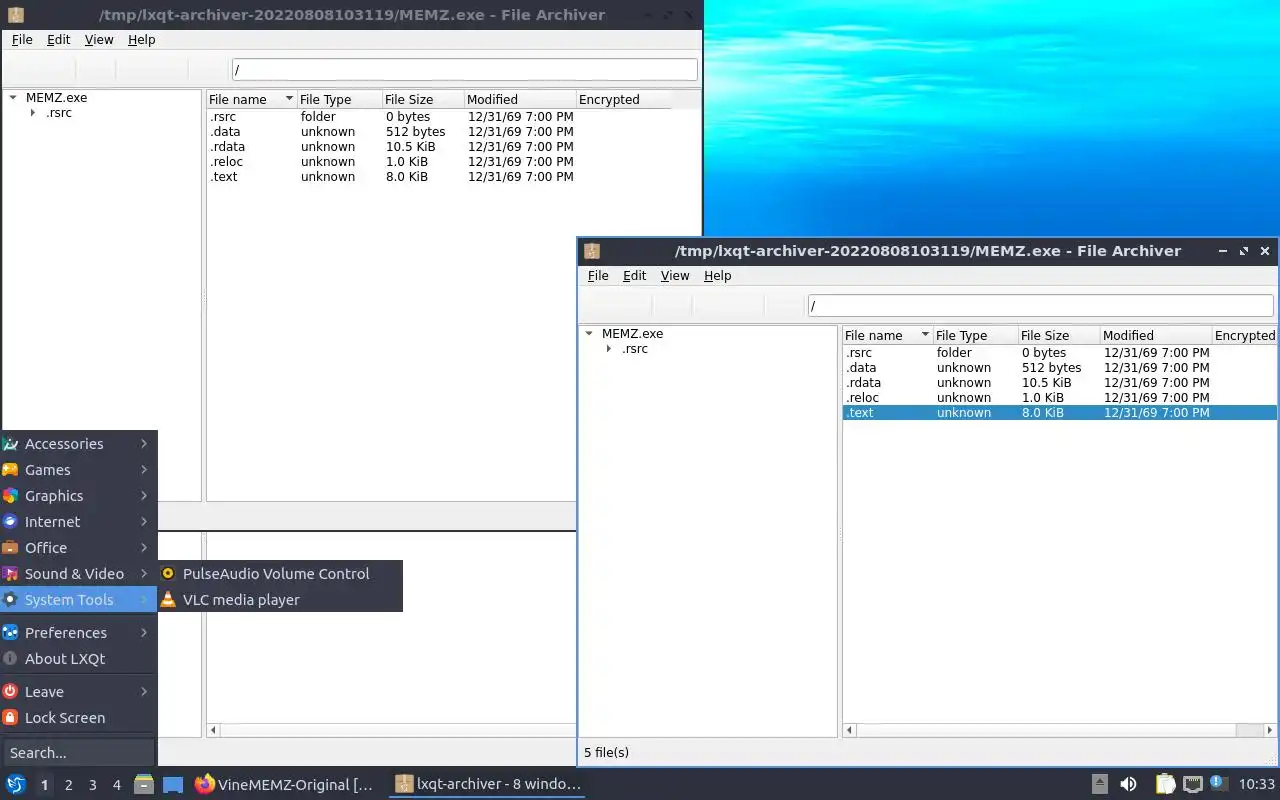Image resolution: width=1280 pixels, height=800 pixels.
Task: Select .rdata row in front archiver window
Action: coord(1059,383)
